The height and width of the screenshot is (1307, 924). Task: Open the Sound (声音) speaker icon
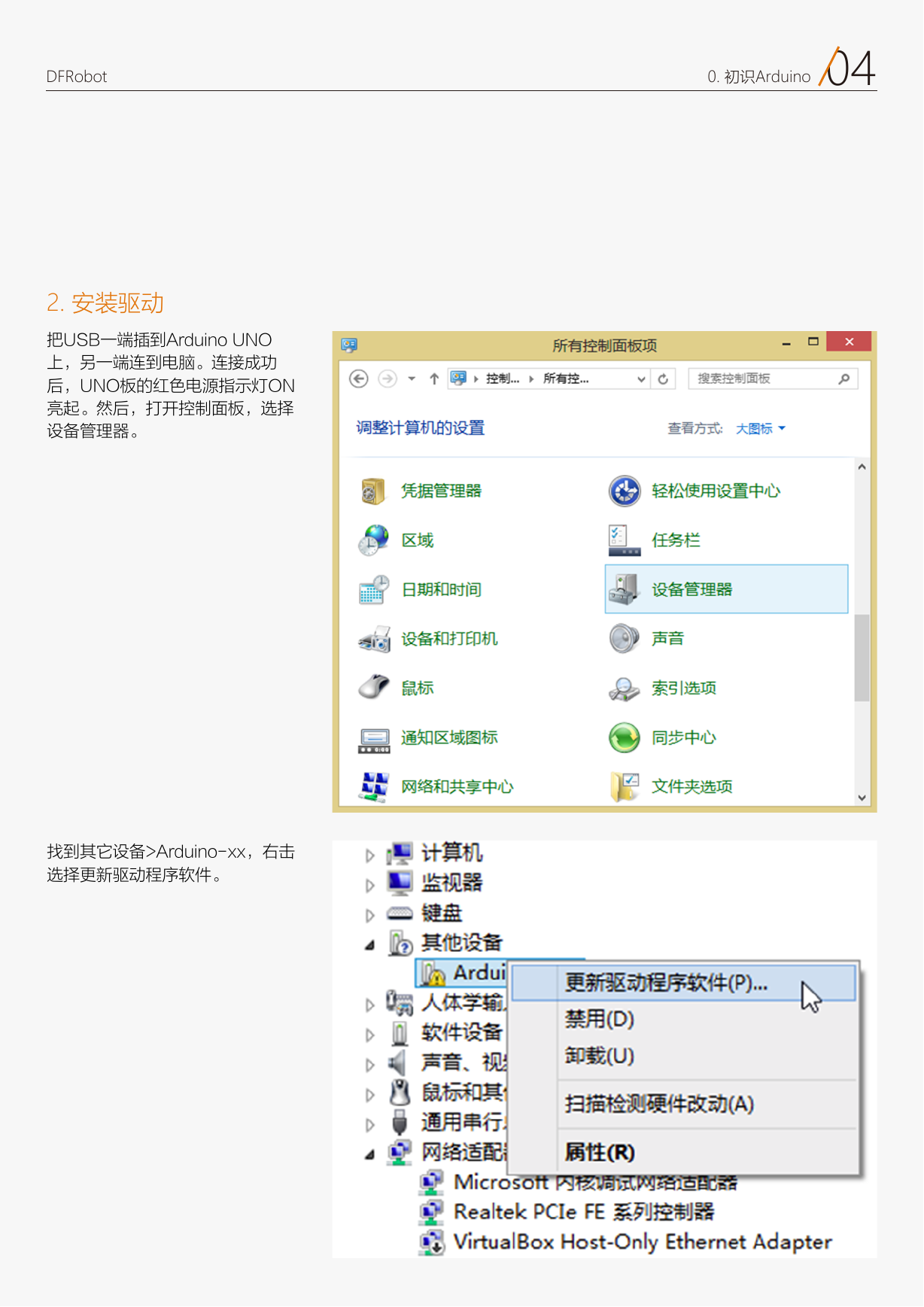click(x=624, y=639)
